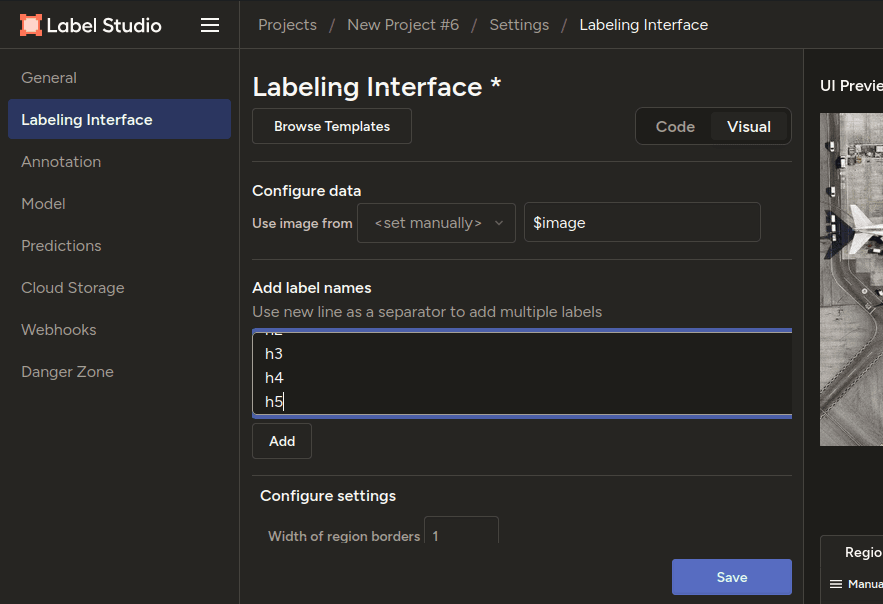Click the Browse Templates button
The height and width of the screenshot is (604, 883).
332,127
